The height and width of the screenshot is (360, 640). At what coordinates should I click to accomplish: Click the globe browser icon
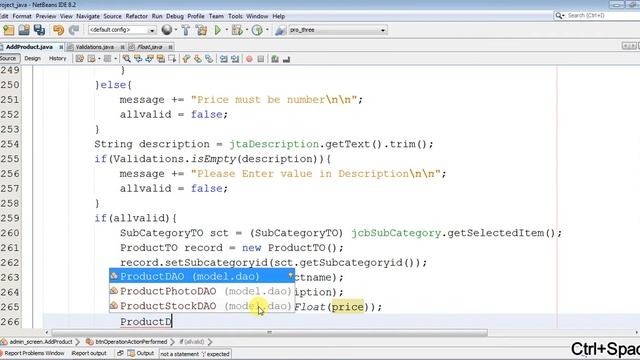(167, 30)
